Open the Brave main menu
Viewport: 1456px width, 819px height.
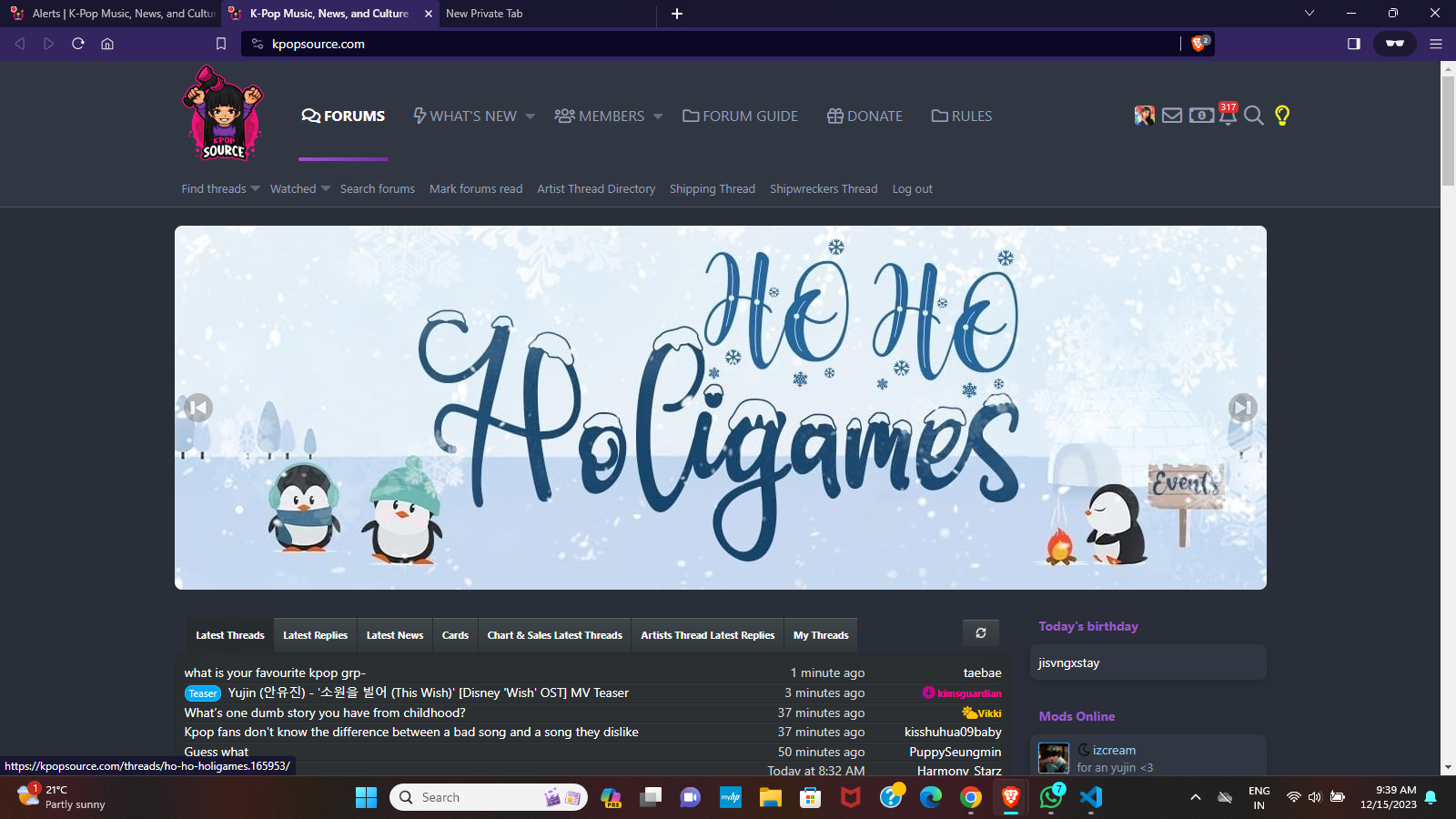tap(1436, 44)
